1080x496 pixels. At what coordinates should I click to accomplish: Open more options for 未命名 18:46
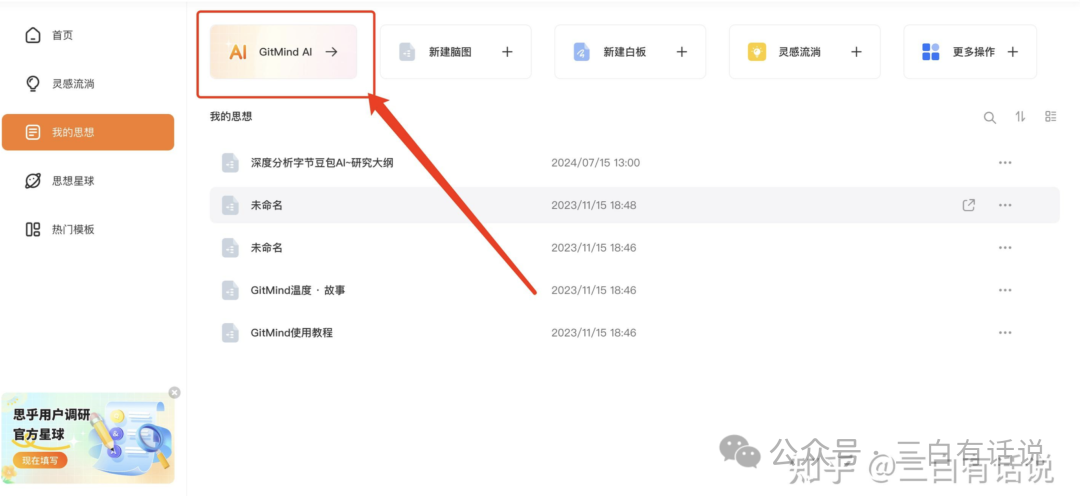click(1005, 248)
